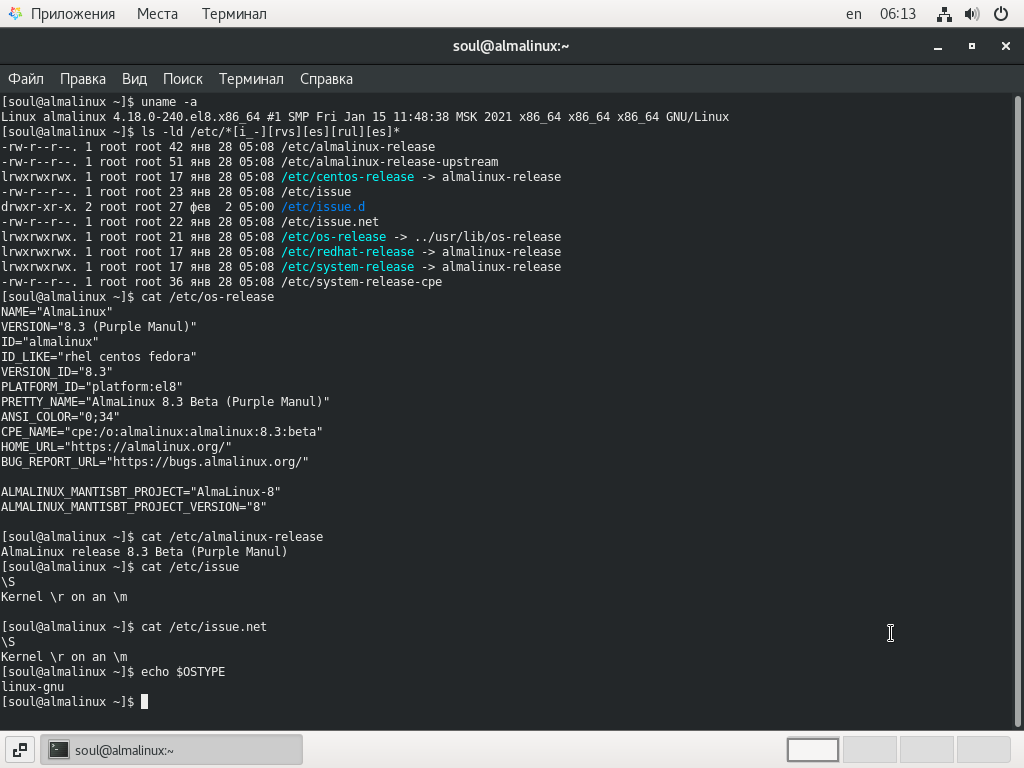Viewport: 1024px width, 768px height.
Task: Click the HOME_URL https://almalinux.org/ text
Action: click(x=116, y=447)
